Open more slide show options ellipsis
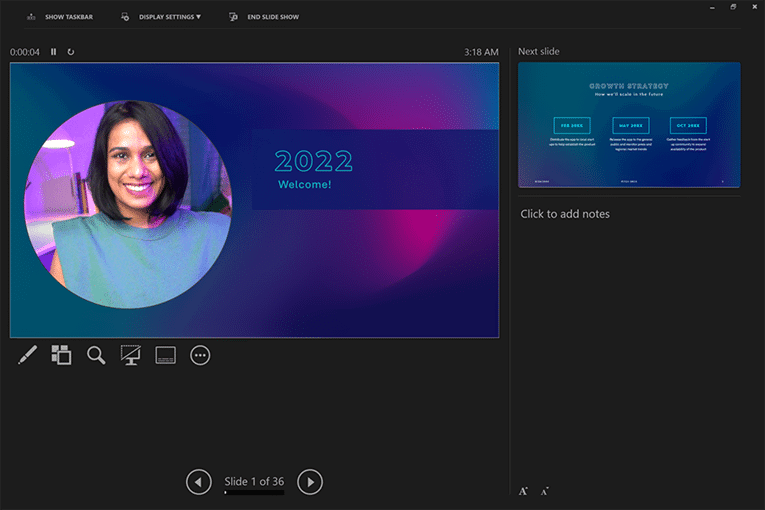Image resolution: width=765 pixels, height=510 pixels. 200,355
